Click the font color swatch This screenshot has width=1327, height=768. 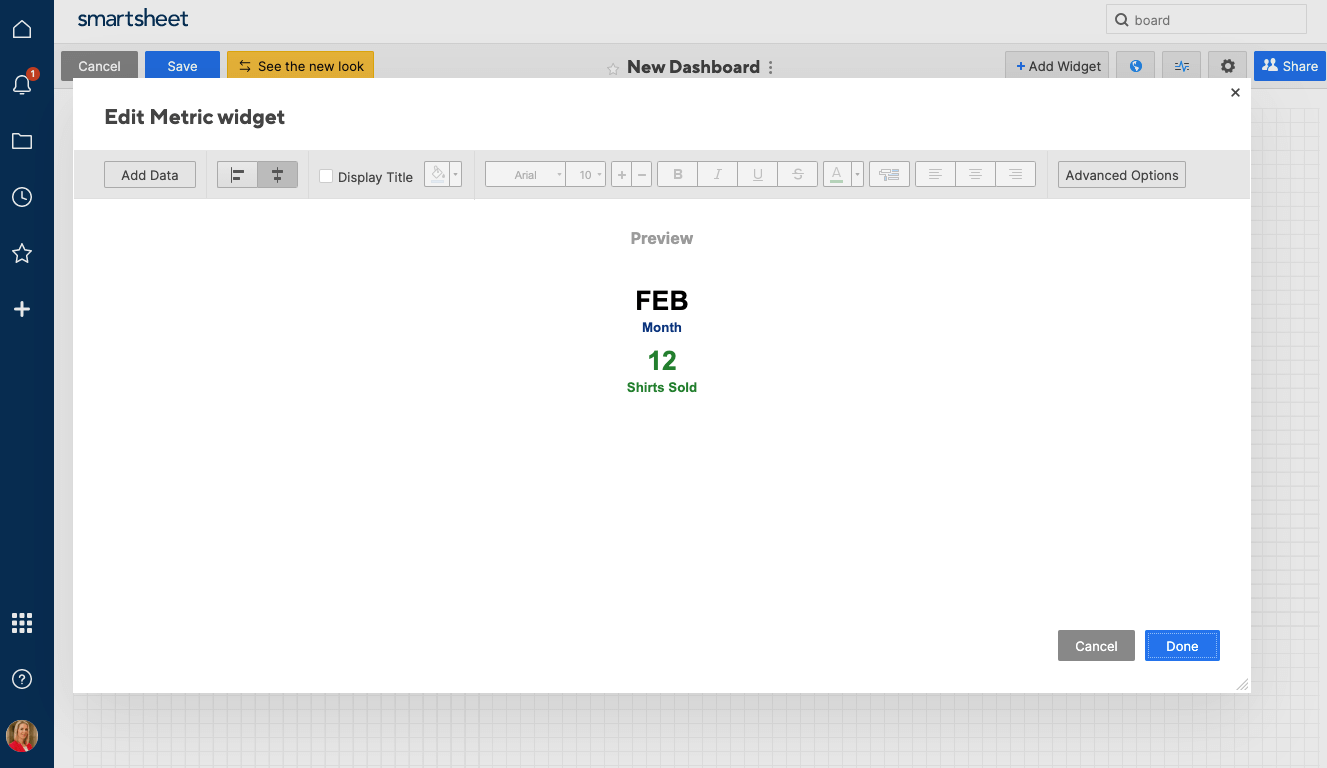pyautogui.click(x=836, y=175)
